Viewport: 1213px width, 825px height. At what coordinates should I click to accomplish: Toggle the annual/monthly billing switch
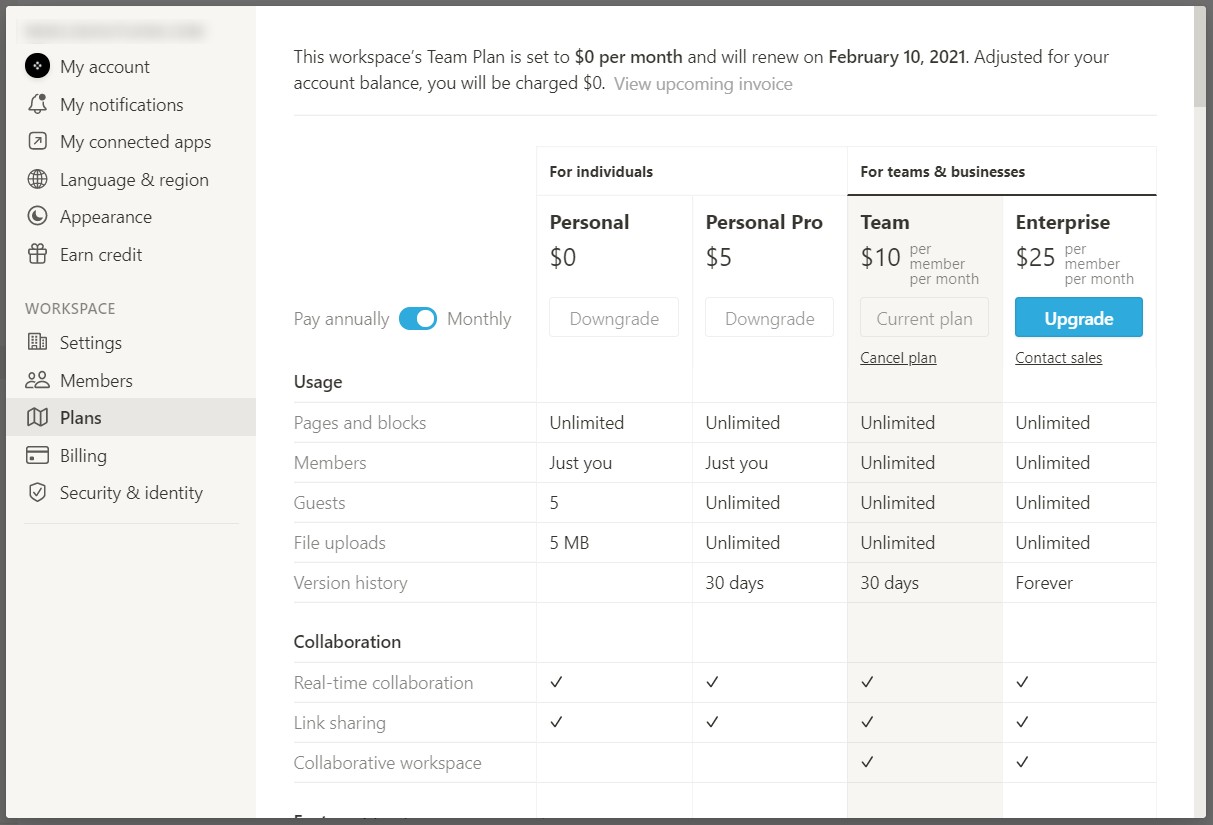pos(418,319)
